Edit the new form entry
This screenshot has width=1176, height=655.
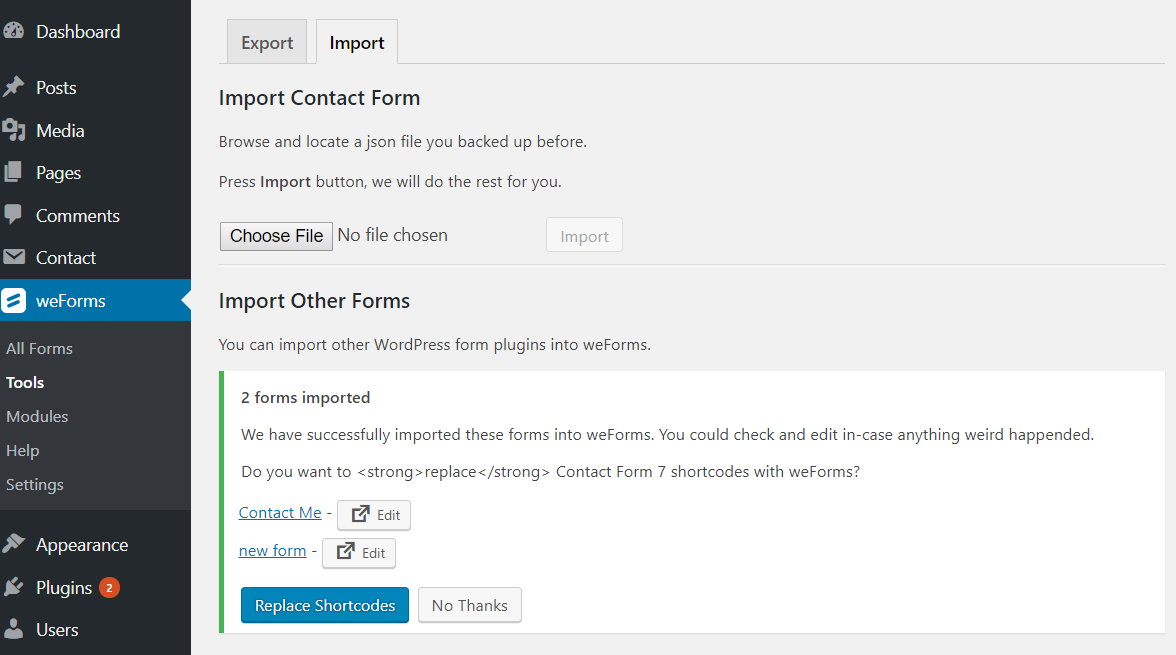(359, 553)
